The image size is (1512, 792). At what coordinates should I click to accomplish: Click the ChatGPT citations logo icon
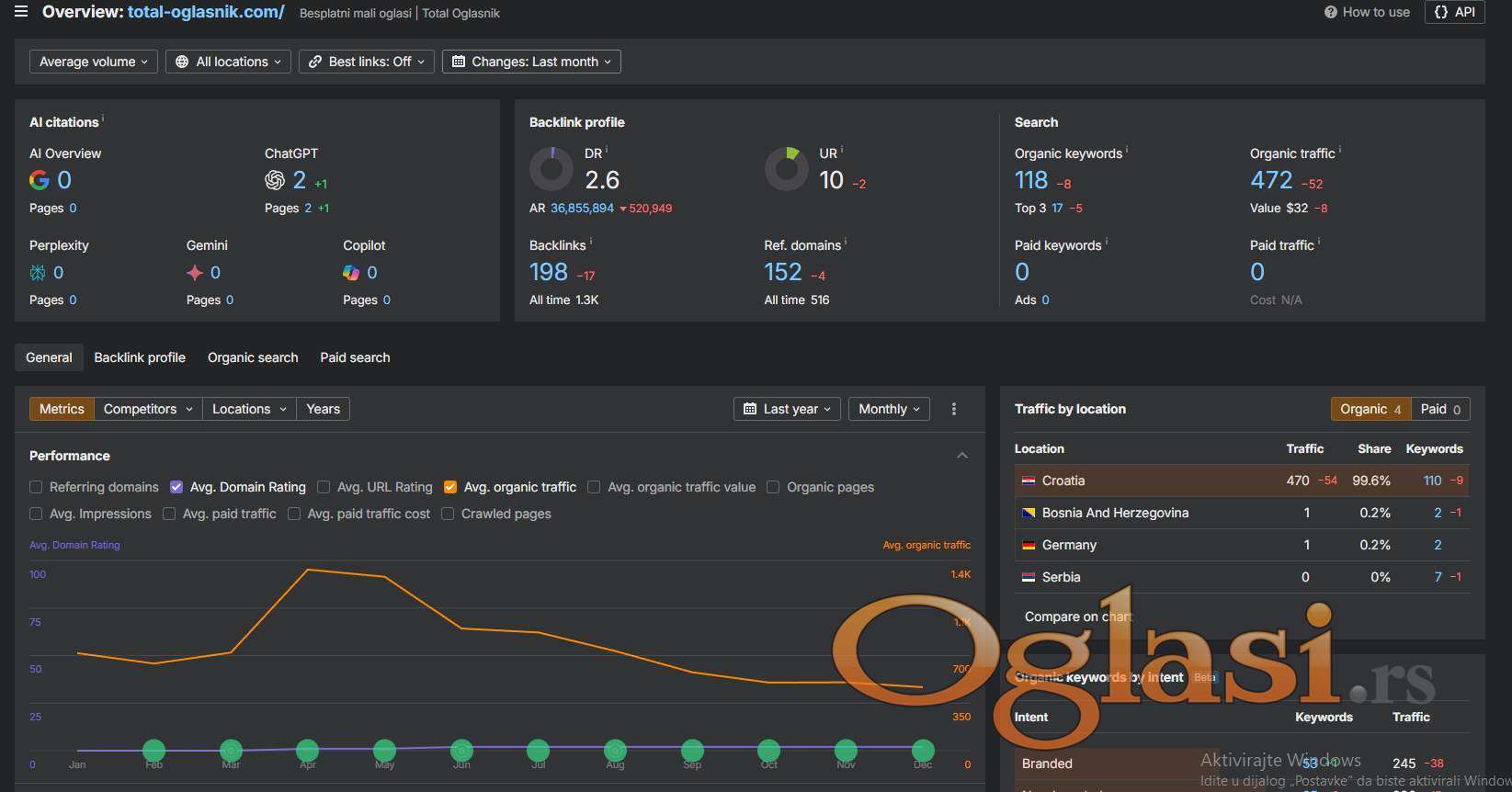(275, 180)
